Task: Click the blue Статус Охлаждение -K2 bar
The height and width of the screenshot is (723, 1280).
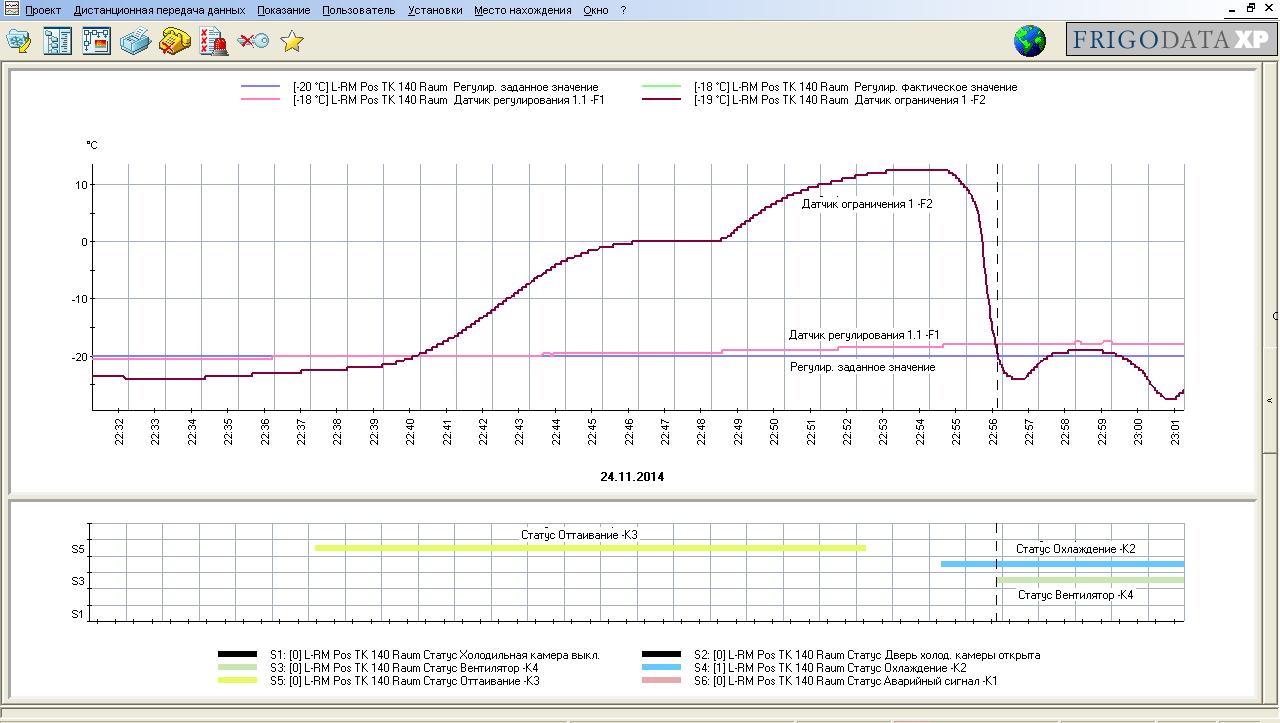Action: point(1062,564)
